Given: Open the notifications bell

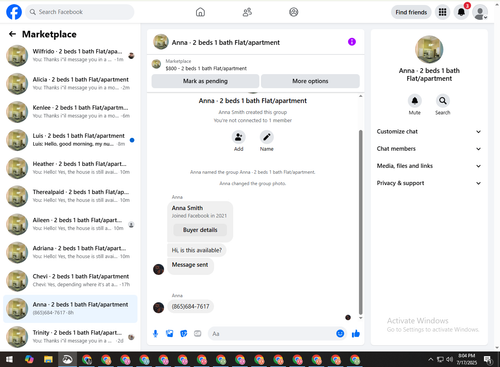Looking at the screenshot, I should click(x=461, y=12).
